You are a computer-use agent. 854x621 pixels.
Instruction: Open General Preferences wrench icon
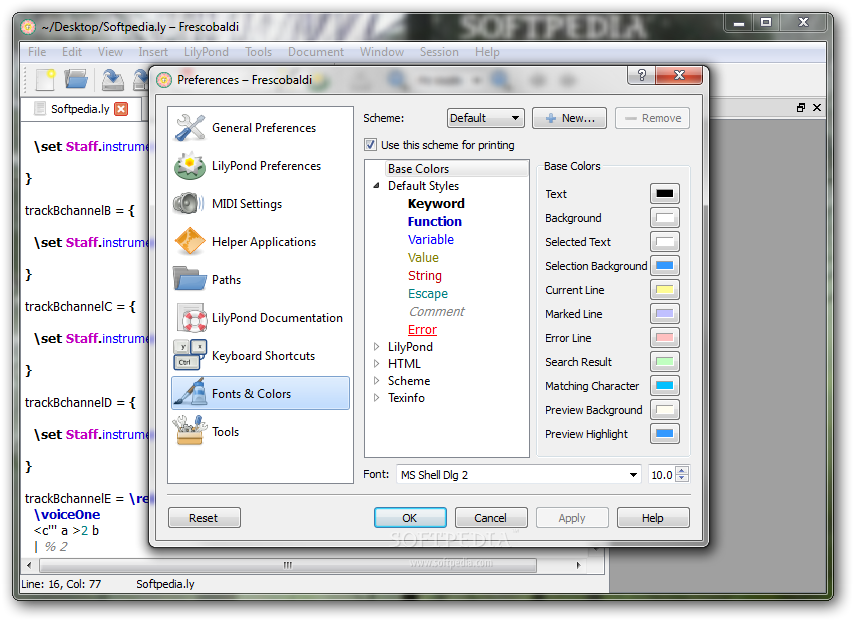click(x=190, y=127)
